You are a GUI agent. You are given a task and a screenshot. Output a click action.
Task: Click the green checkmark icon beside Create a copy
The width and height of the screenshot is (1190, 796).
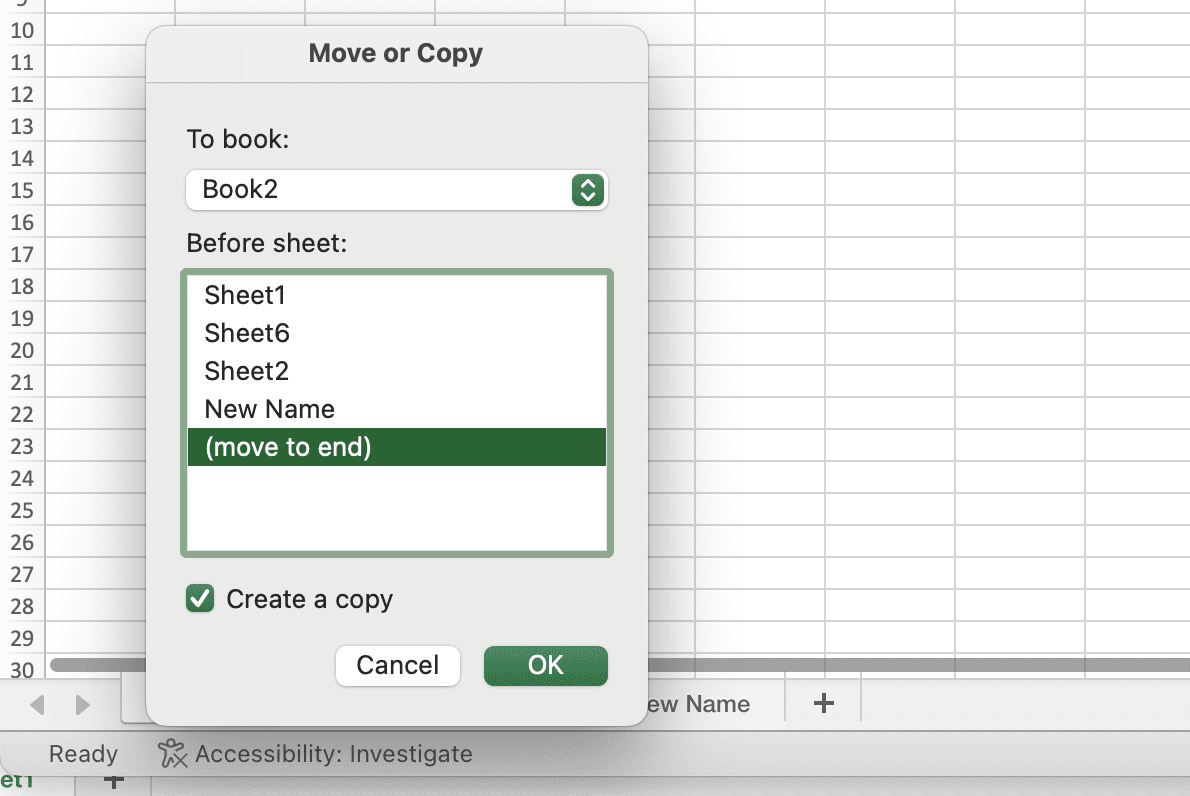tap(199, 598)
